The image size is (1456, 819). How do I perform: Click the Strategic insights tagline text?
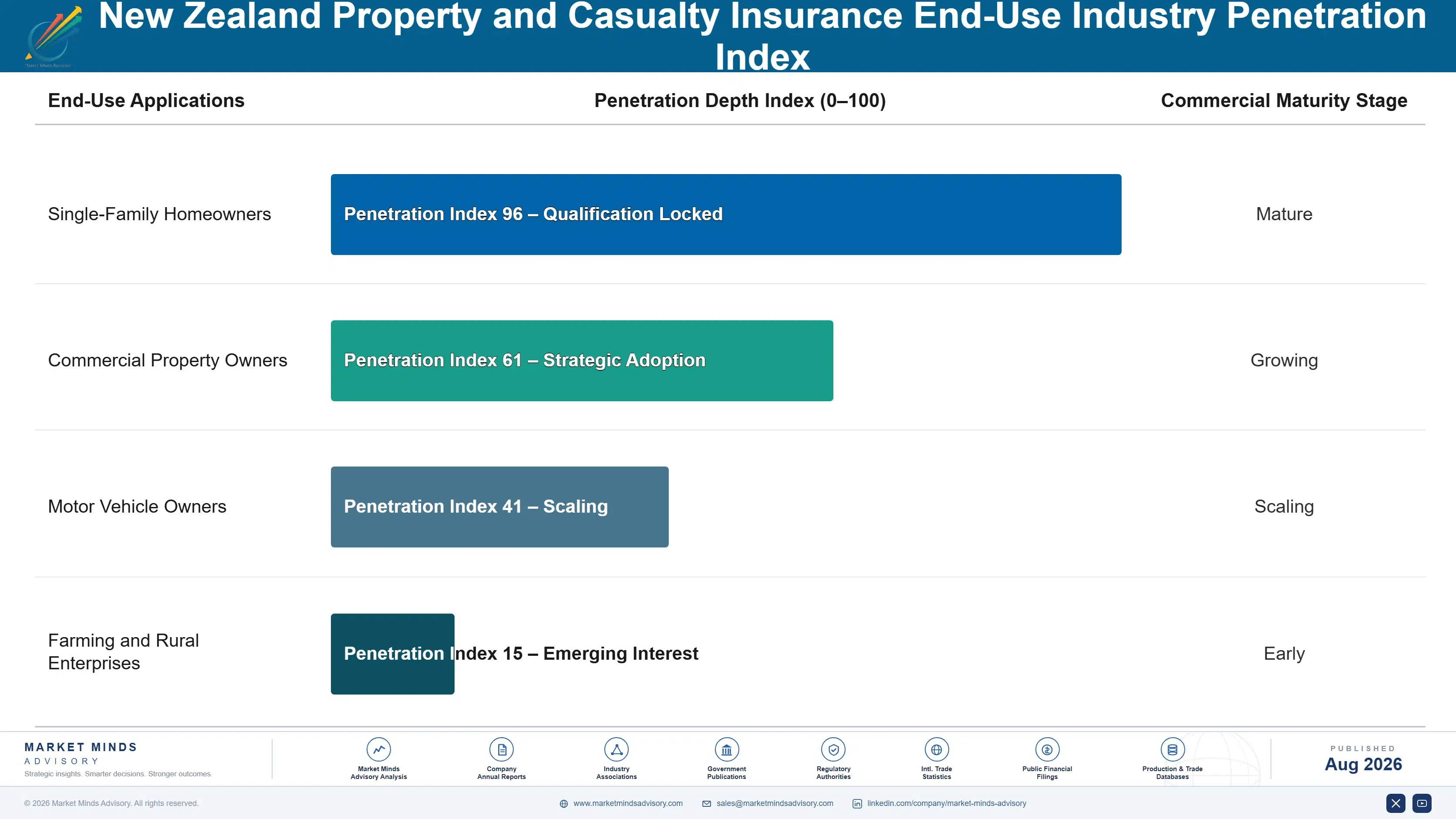pyautogui.click(x=118, y=774)
